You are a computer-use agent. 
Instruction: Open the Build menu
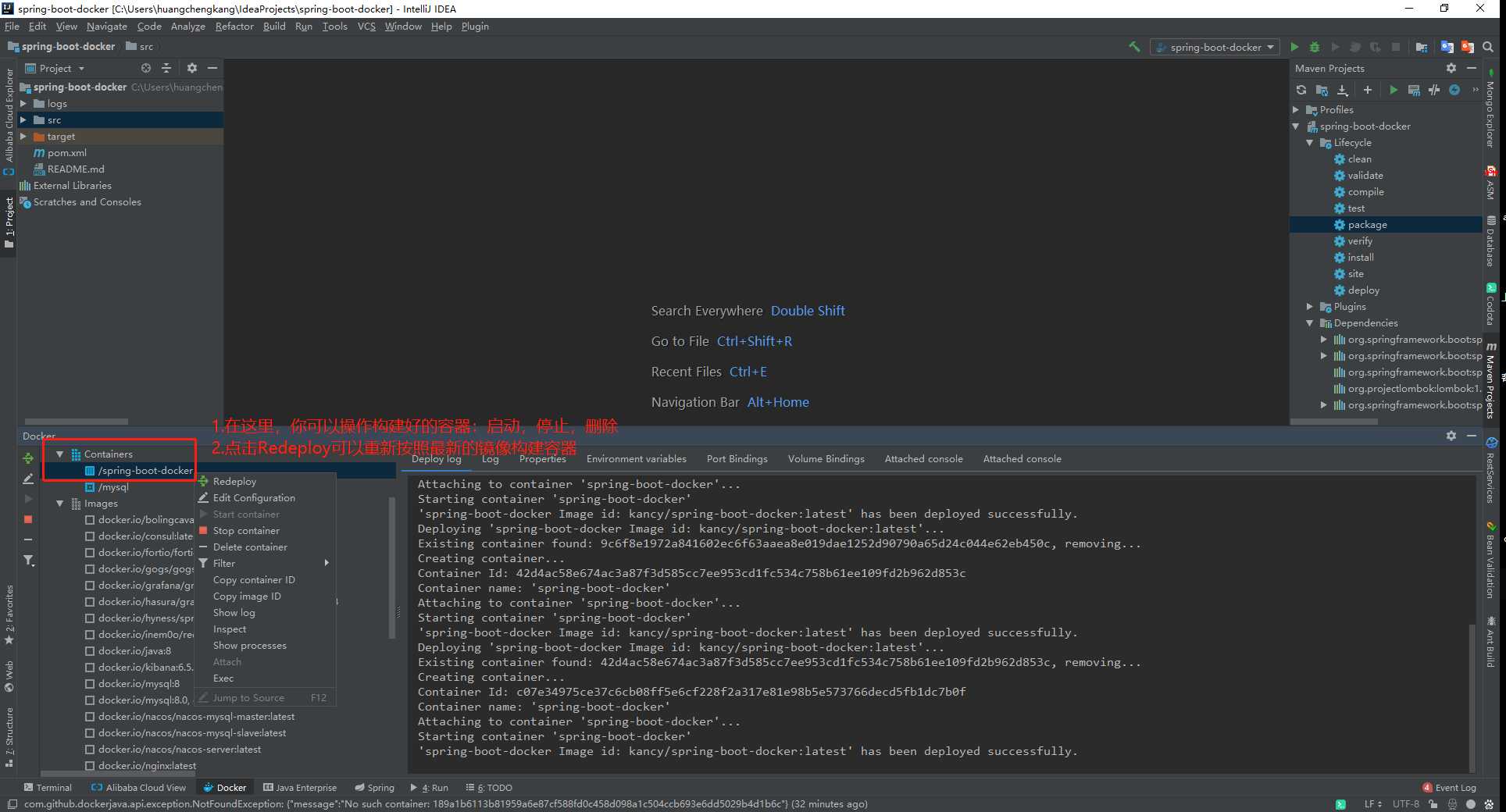pos(274,27)
